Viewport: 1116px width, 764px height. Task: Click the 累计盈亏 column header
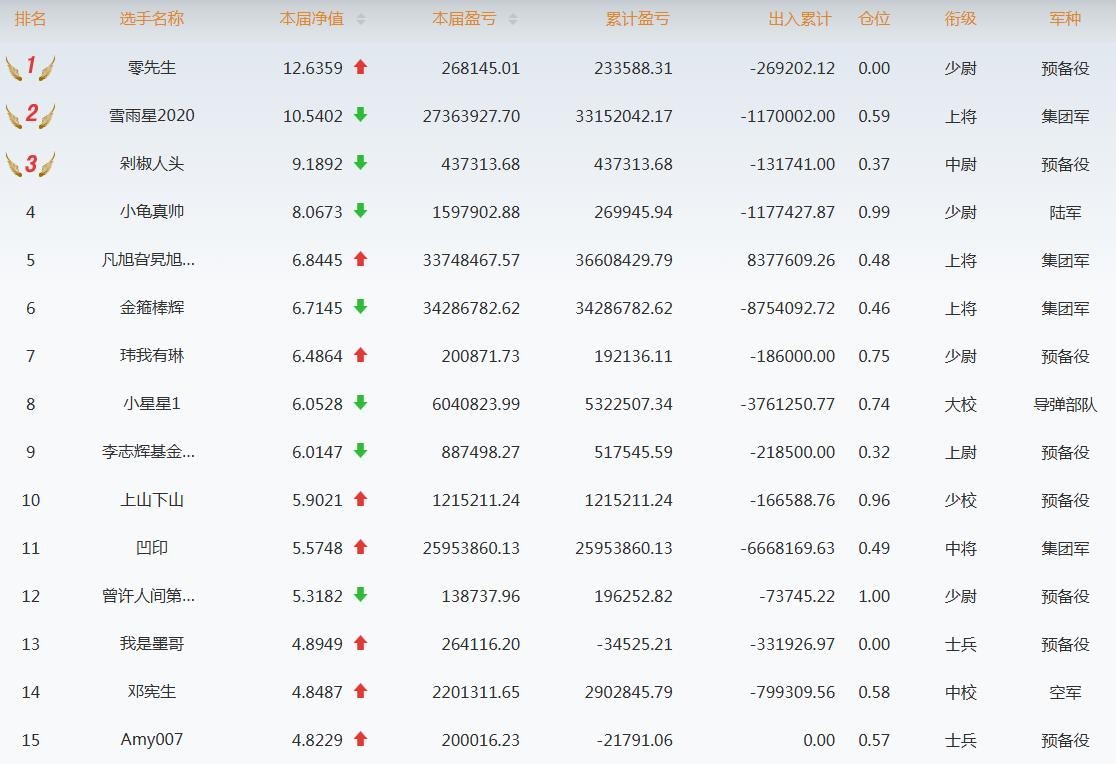click(x=638, y=19)
